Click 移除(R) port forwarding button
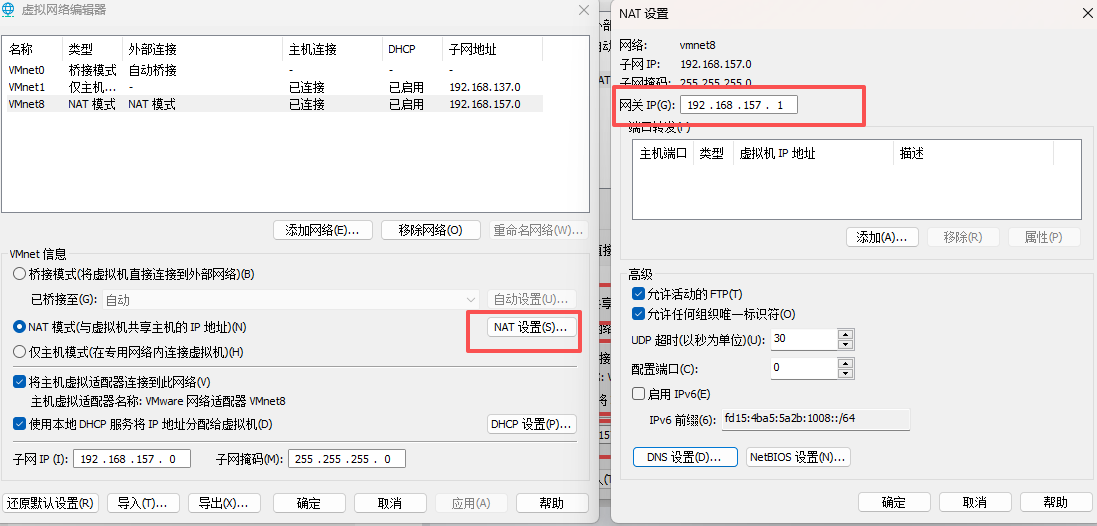The width and height of the screenshot is (1097, 526). coord(963,237)
